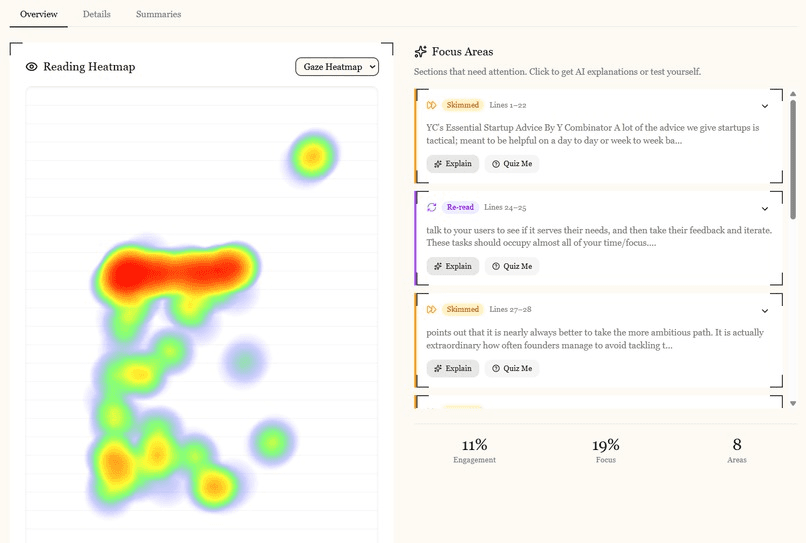Click Explain for the Lines 1–22 section

[x=452, y=164]
